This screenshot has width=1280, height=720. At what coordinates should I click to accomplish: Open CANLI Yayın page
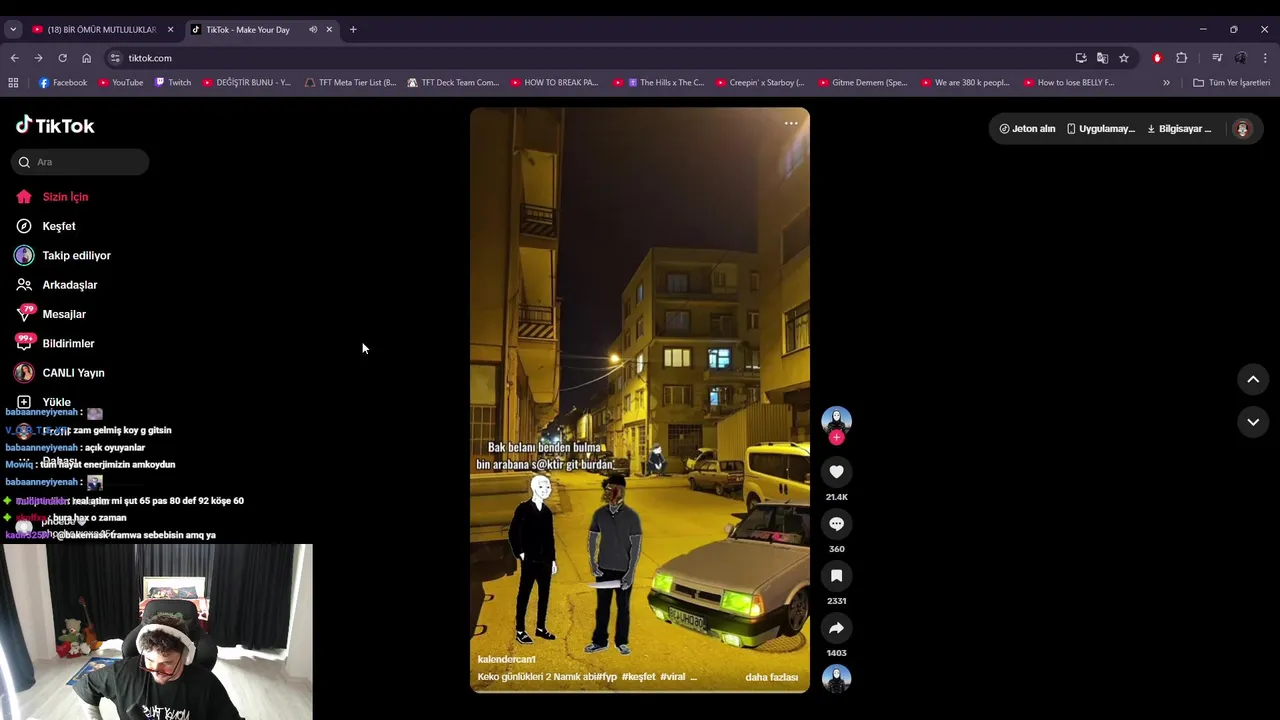point(73,373)
